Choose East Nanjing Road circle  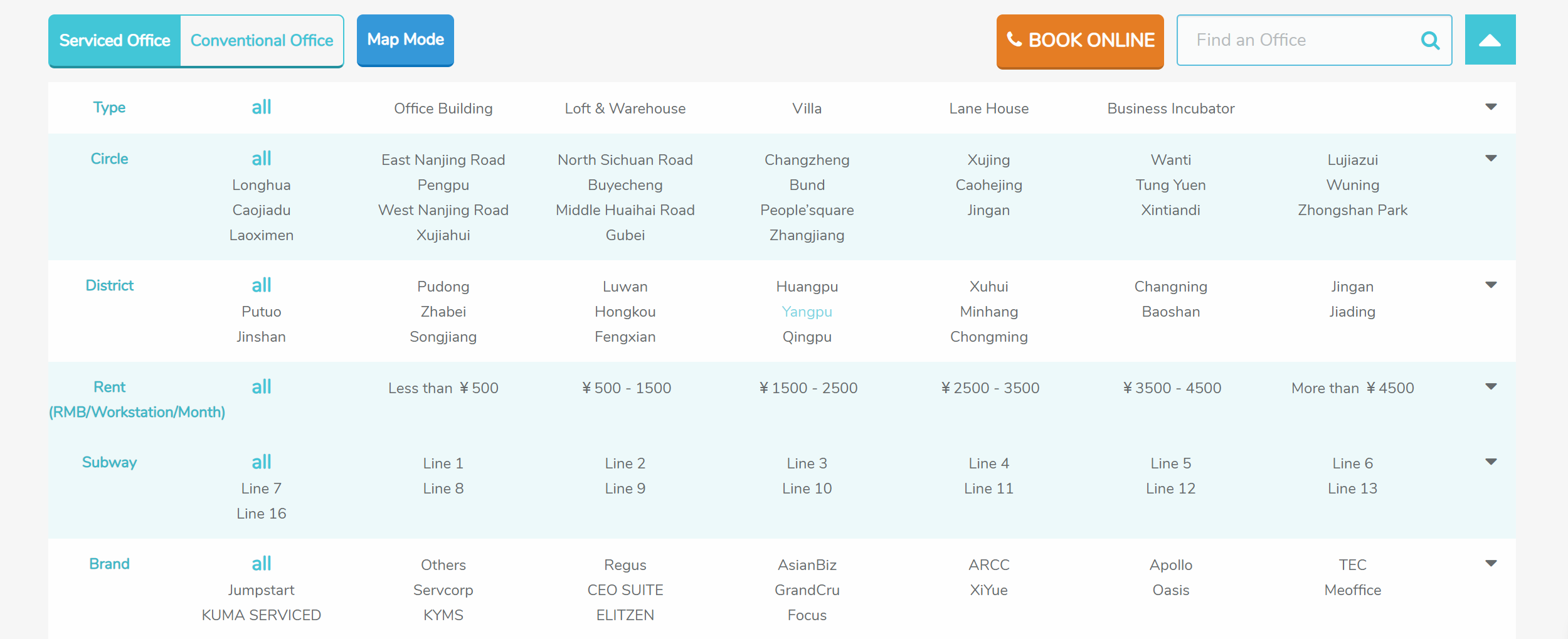(x=443, y=160)
